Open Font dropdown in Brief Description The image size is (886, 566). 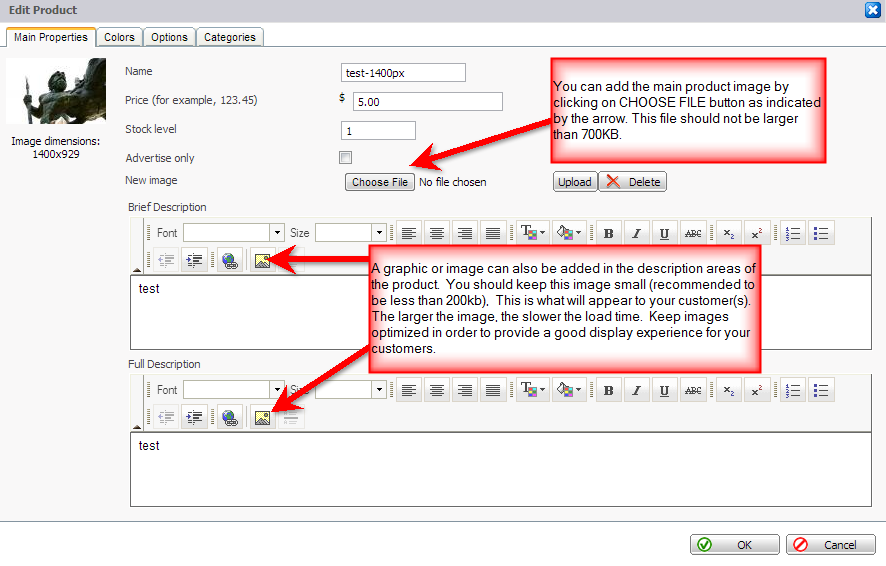[x=277, y=233]
